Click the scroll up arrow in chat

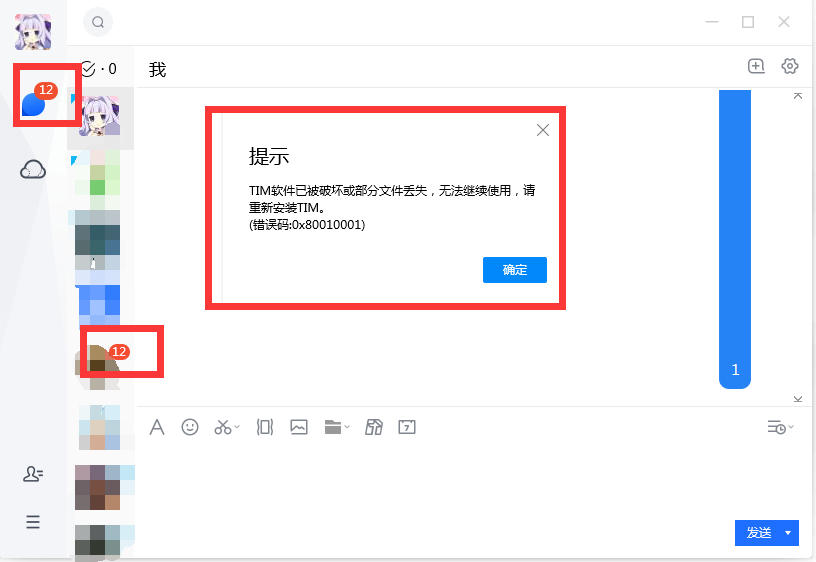pyautogui.click(x=798, y=96)
